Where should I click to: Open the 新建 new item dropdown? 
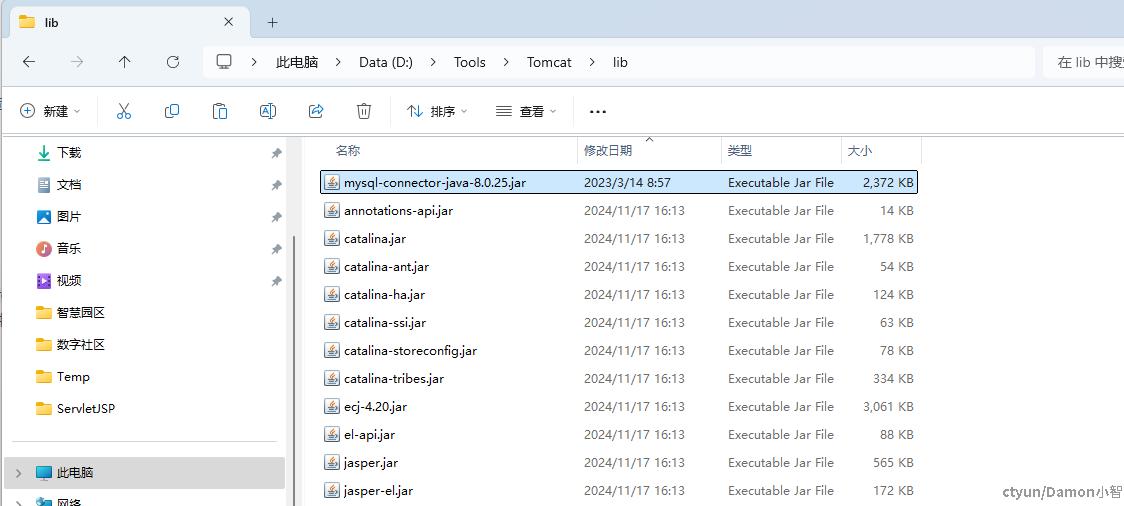click(x=50, y=111)
